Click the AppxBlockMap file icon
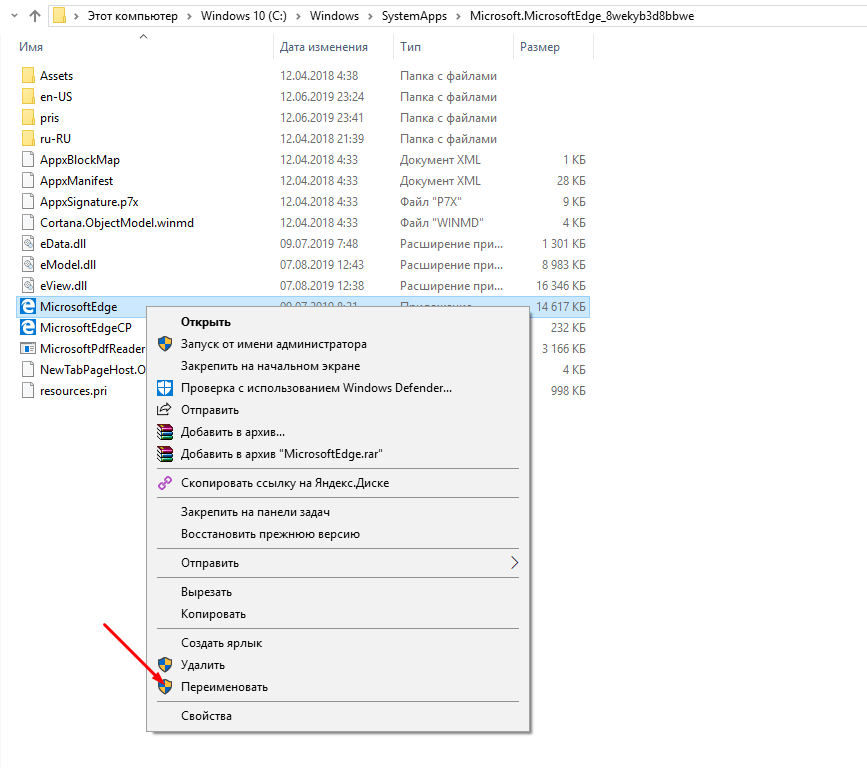 point(28,159)
